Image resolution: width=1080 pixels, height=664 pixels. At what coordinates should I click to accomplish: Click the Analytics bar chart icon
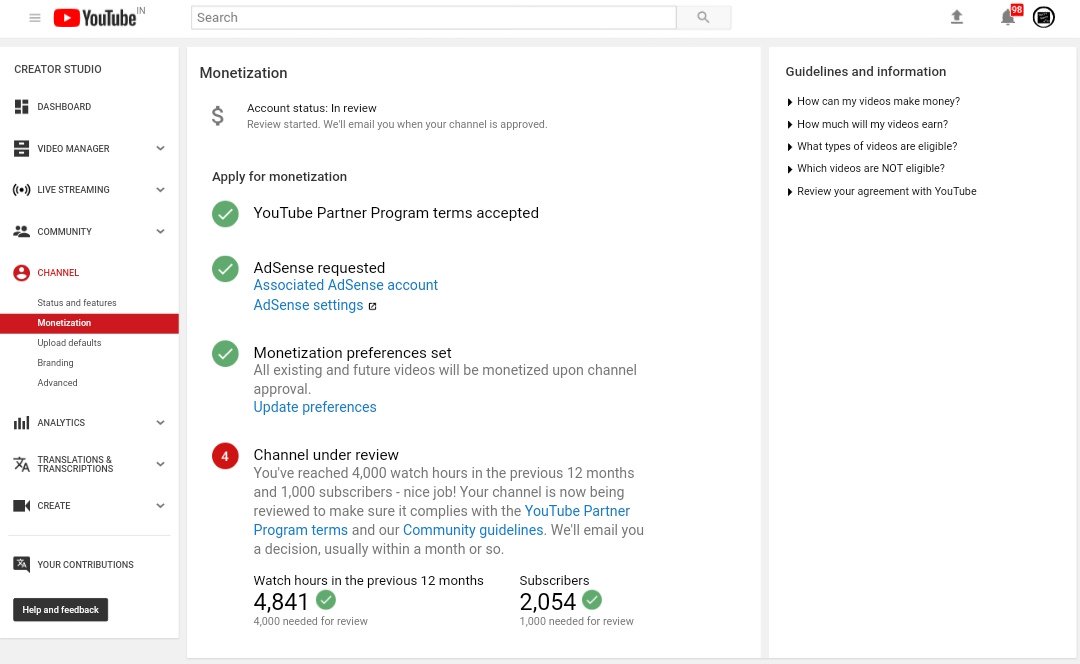[x=21, y=423]
